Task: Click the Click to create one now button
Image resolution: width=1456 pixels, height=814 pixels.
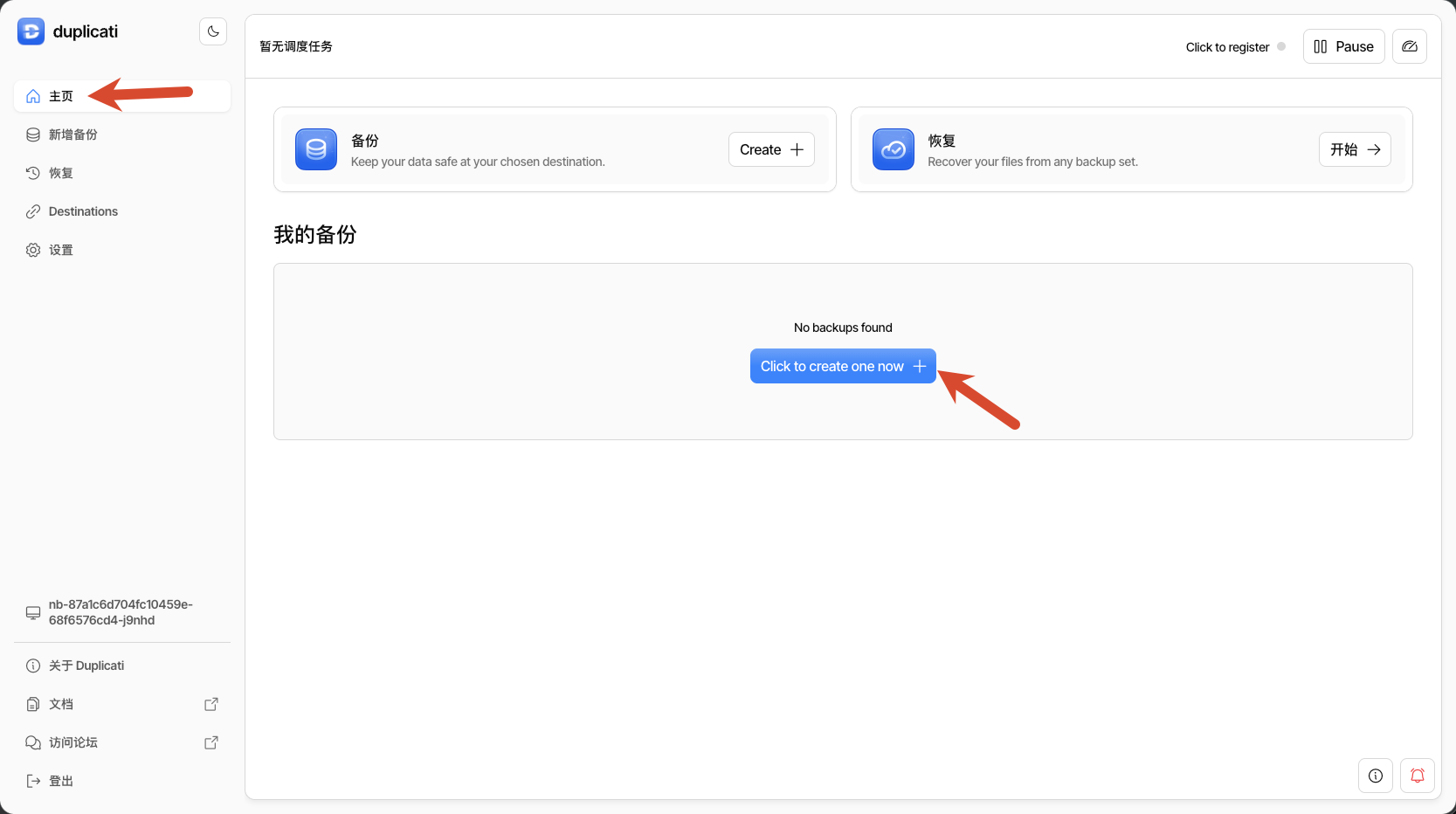Action: pyautogui.click(x=843, y=366)
